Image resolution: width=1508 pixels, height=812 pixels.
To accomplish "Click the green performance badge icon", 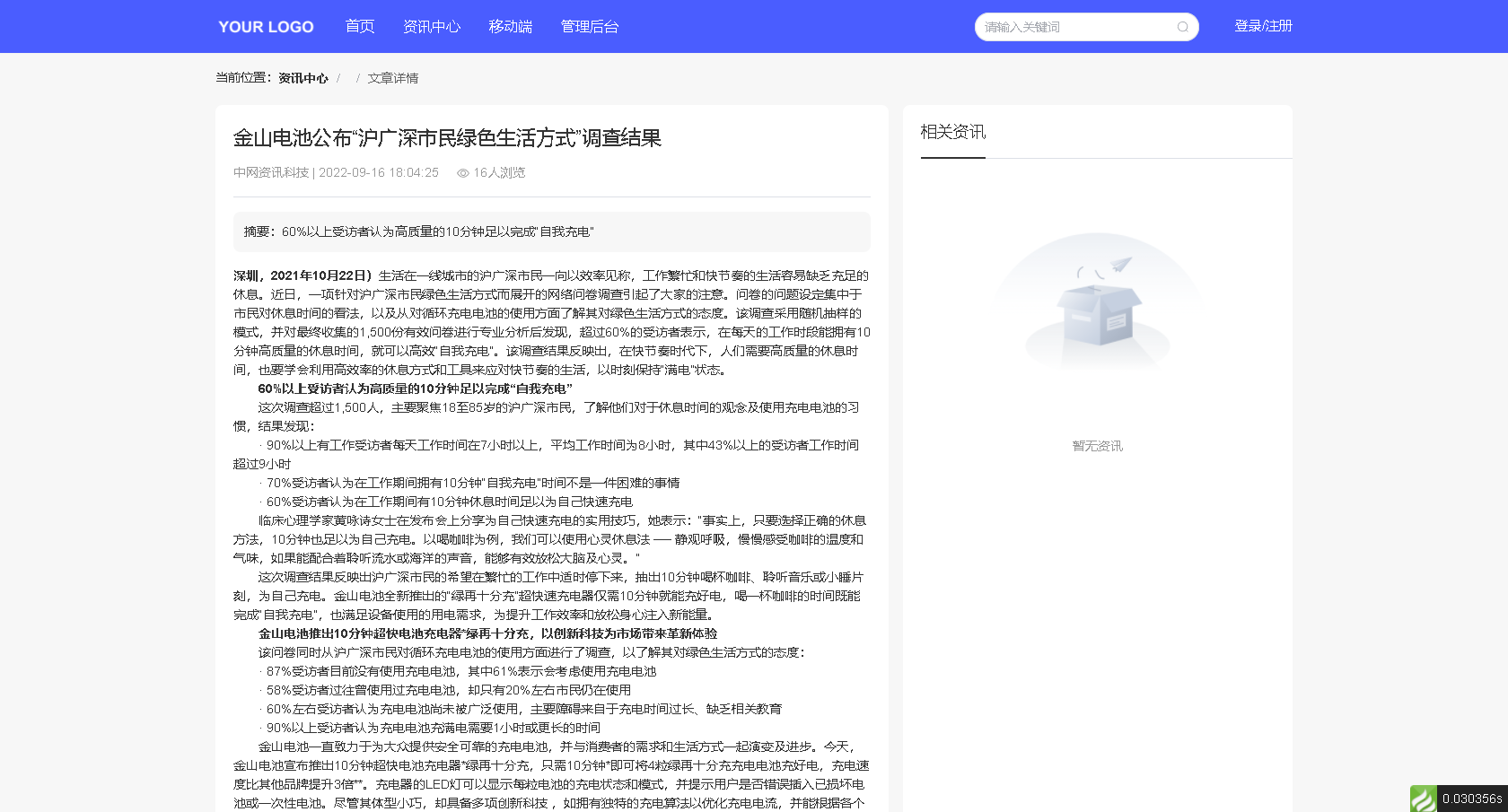I will click(1424, 799).
